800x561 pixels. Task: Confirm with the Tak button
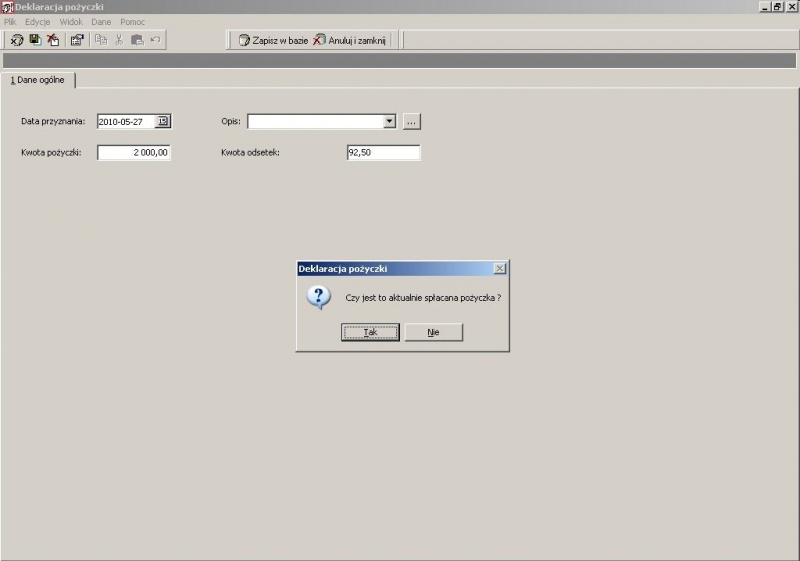370,332
